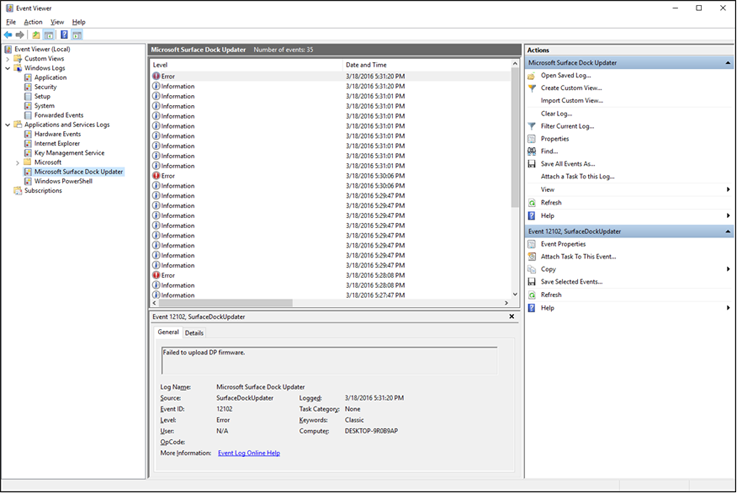This screenshot has height=494, width=737.
Task: Click Save All Events As disk icon
Action: coord(532,164)
